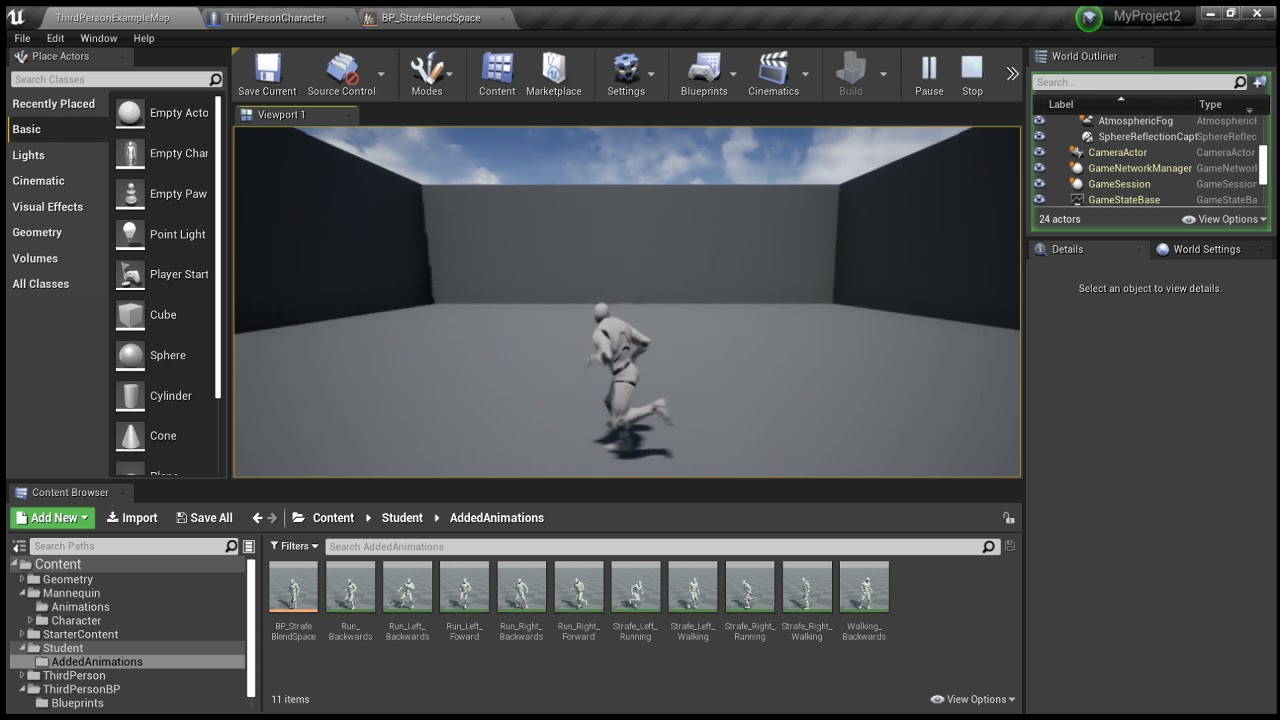Switch to the ThirdPersonCharacter tab
This screenshot has width=1280, height=720.
275,18
